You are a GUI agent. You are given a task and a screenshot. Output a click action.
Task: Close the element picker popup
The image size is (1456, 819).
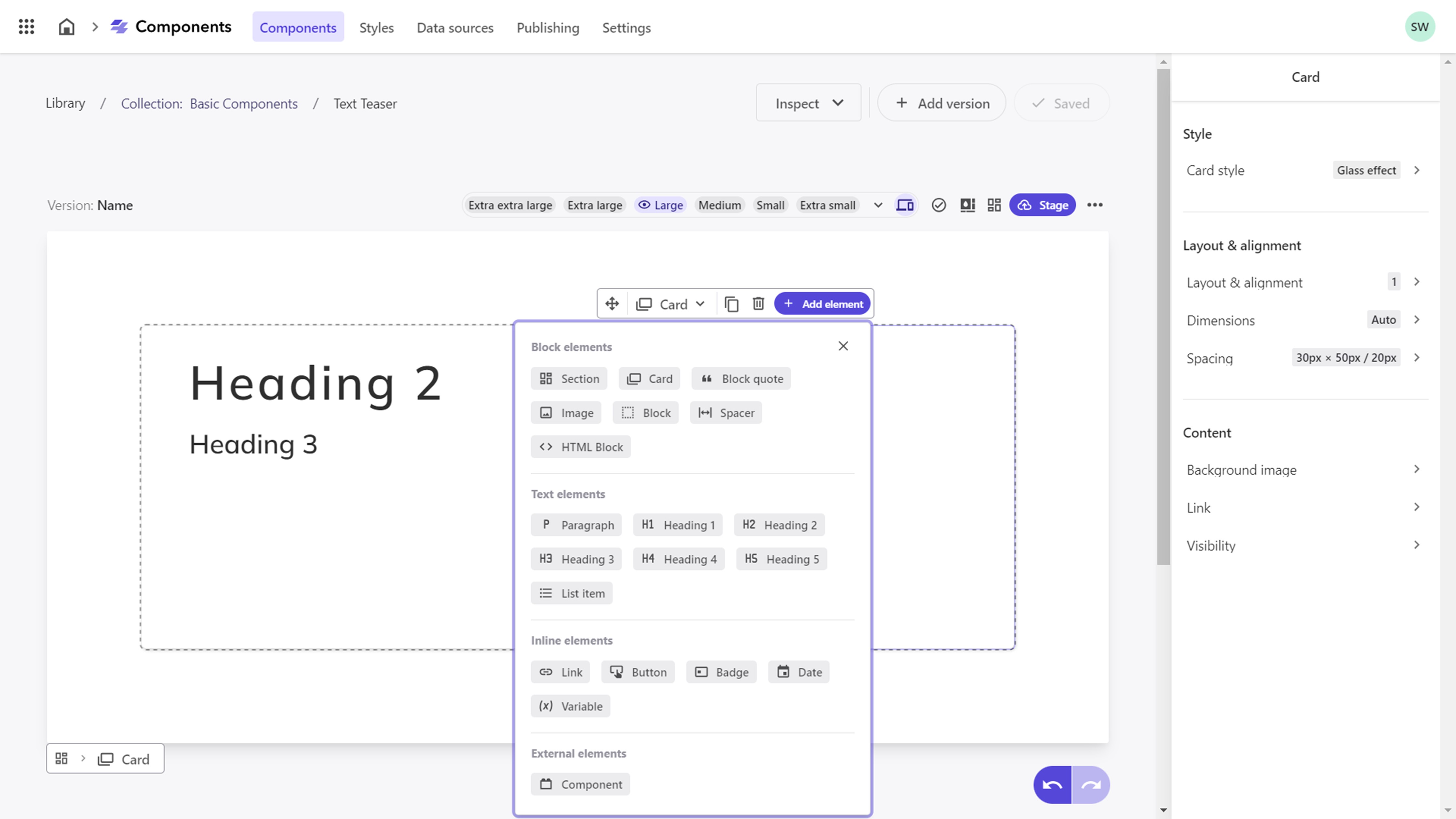(x=843, y=345)
